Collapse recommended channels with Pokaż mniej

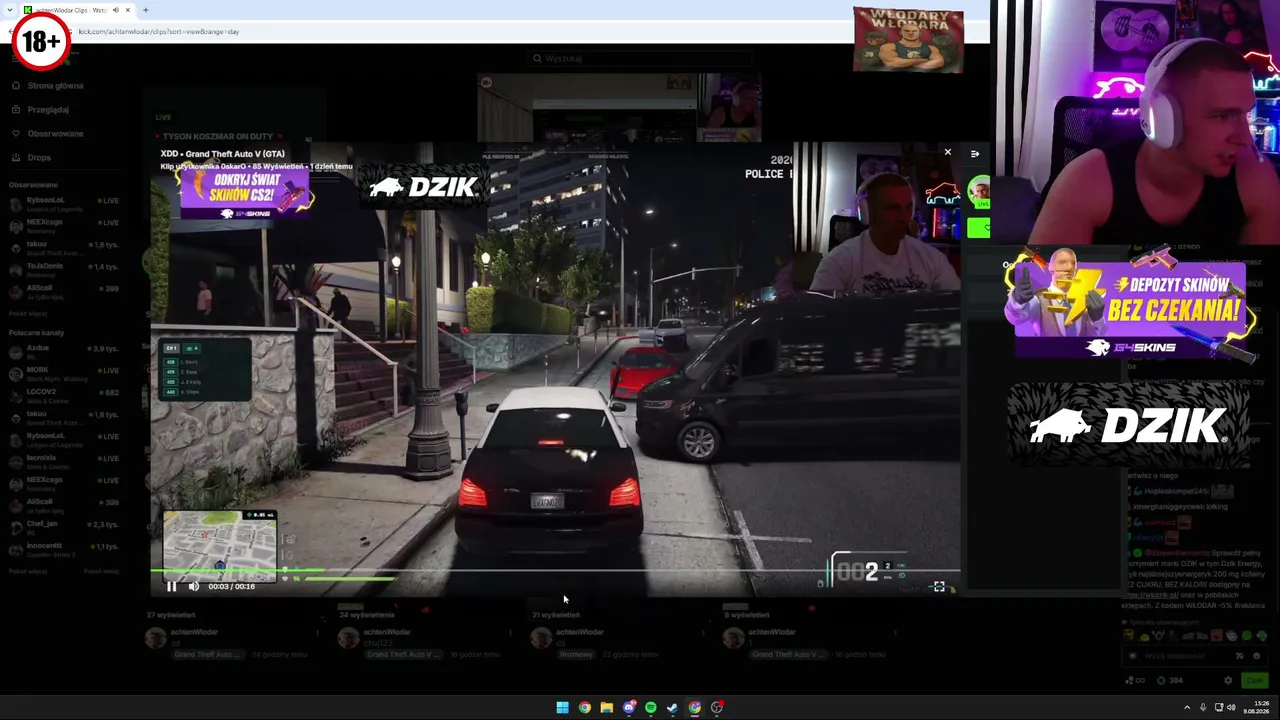[x=102, y=571]
